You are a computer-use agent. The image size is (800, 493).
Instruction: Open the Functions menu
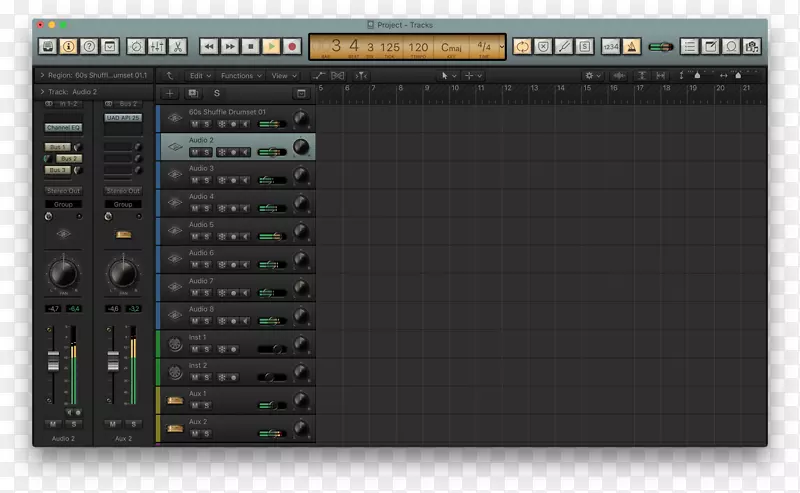pyautogui.click(x=240, y=75)
